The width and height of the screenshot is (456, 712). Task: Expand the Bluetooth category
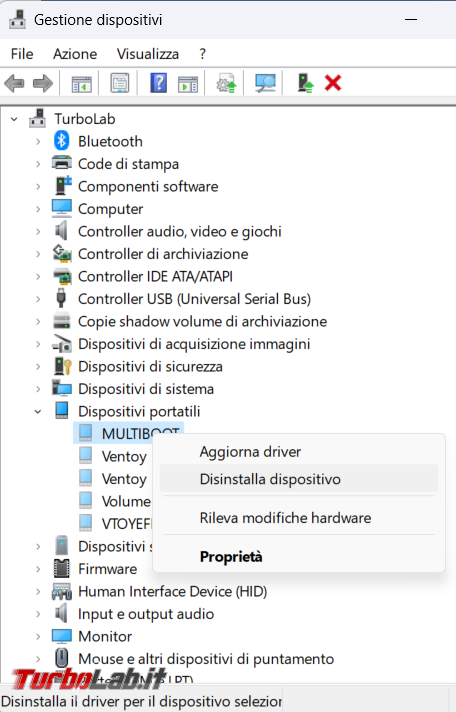pyautogui.click(x=38, y=142)
